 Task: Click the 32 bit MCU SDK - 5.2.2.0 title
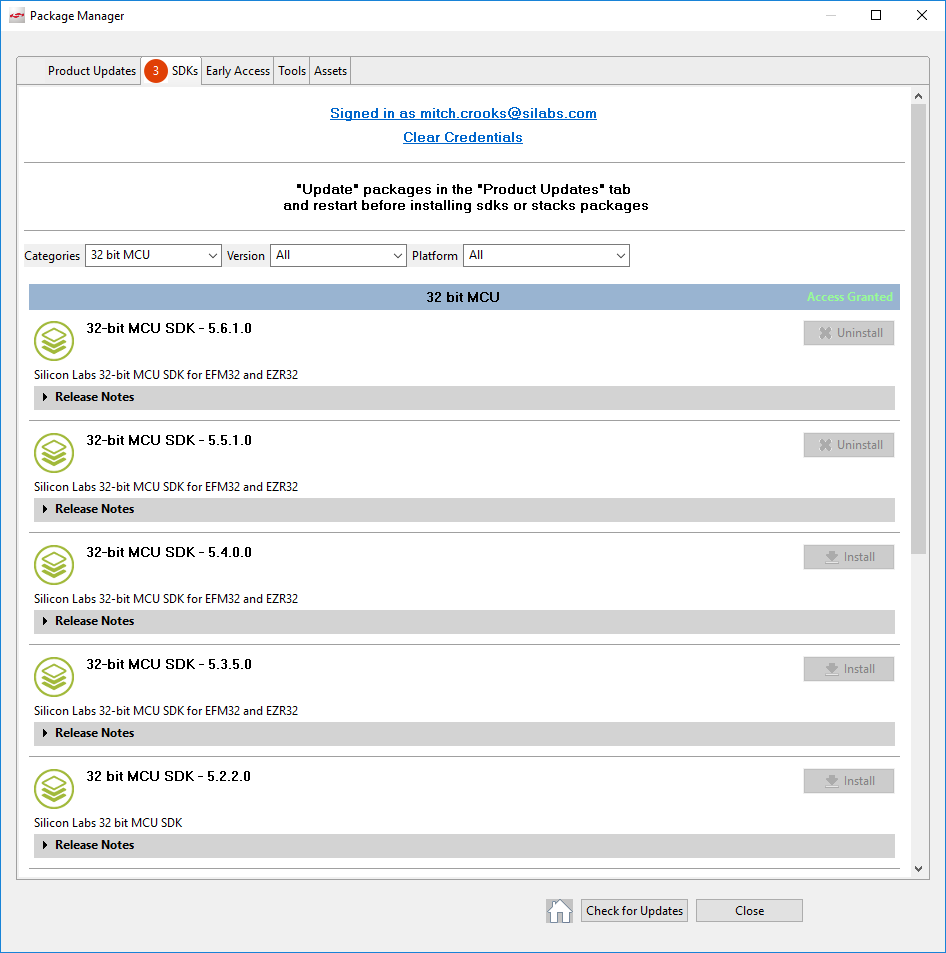168,776
